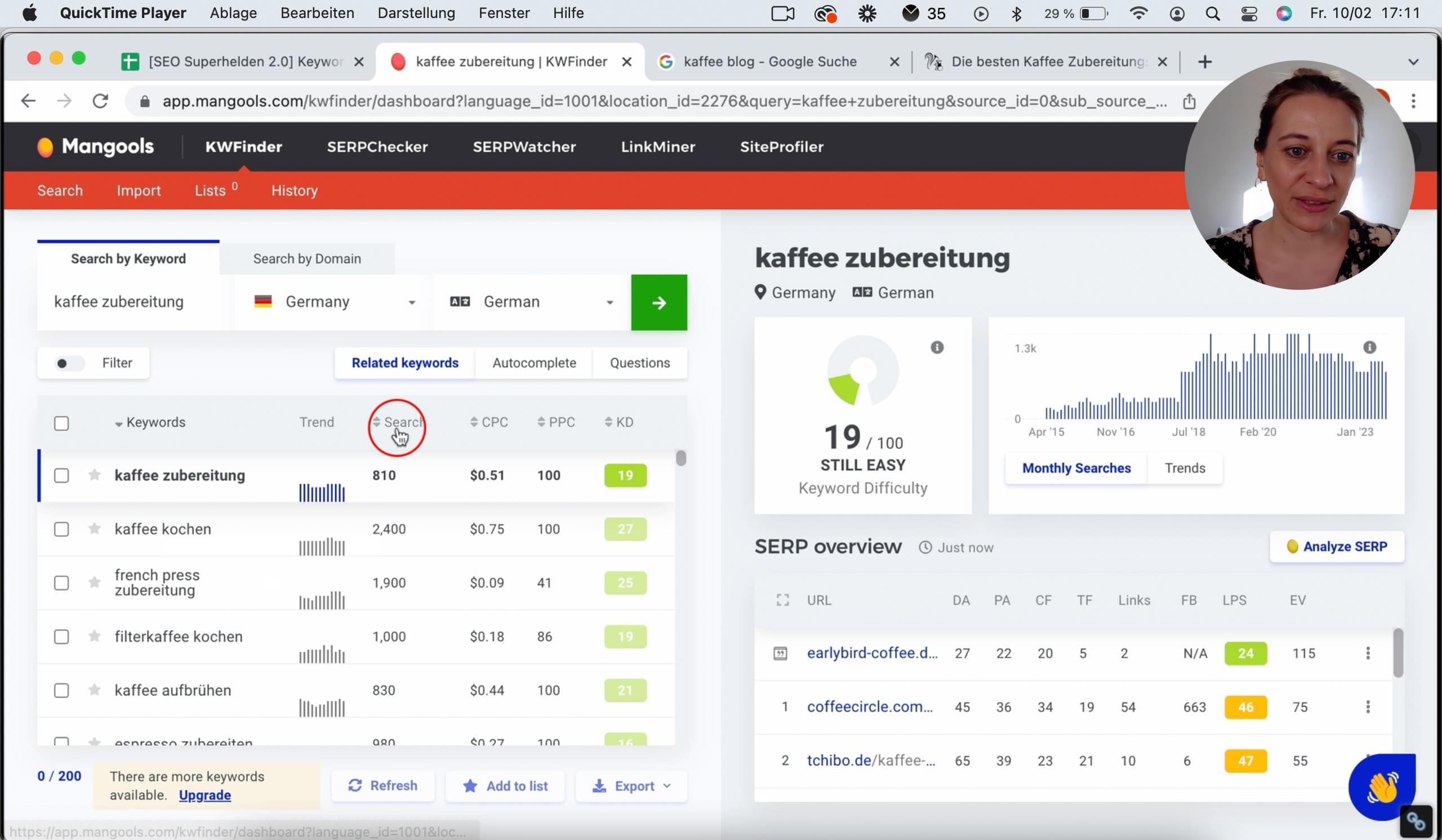
Task: Expand SERP overview fullscreen icon
Action: tap(782, 600)
